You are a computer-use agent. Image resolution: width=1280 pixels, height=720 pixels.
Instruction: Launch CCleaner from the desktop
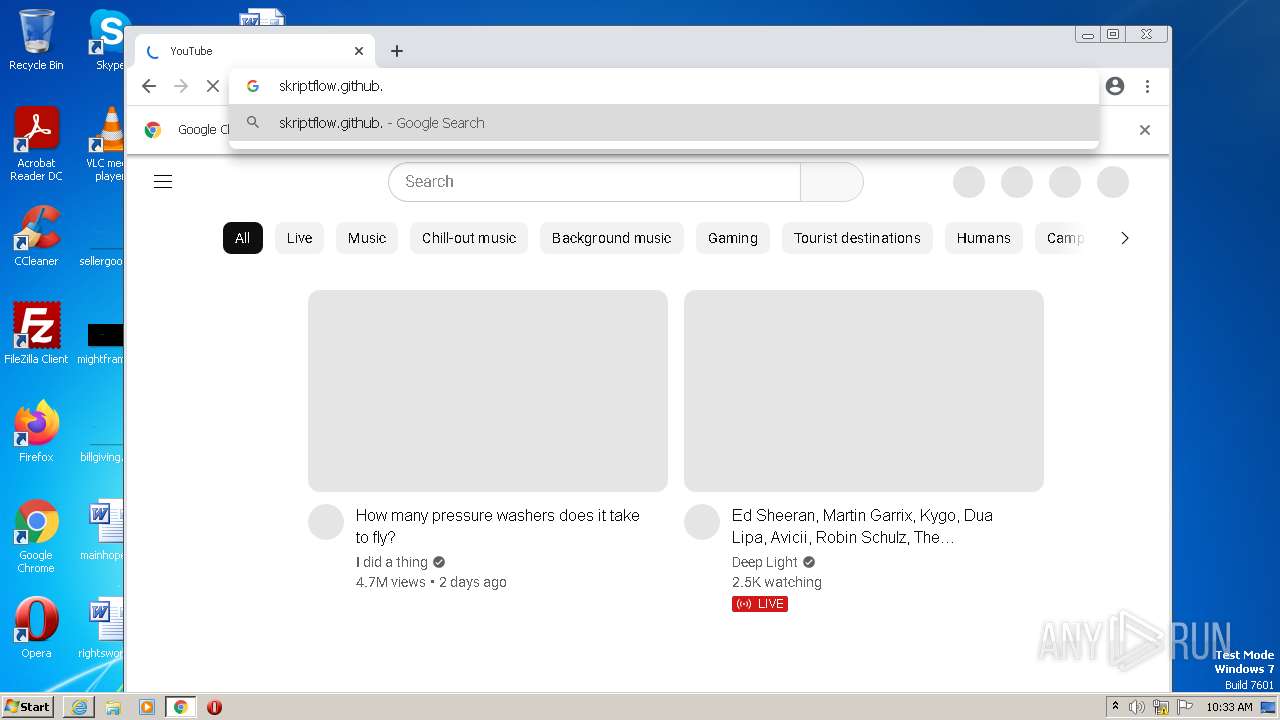pos(36,237)
